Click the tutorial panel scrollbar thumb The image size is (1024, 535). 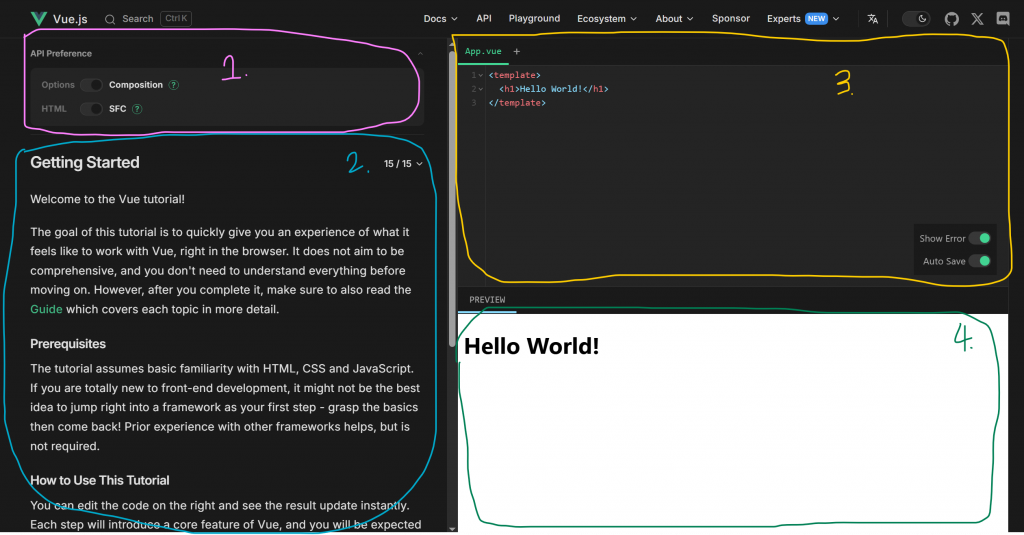(452, 199)
